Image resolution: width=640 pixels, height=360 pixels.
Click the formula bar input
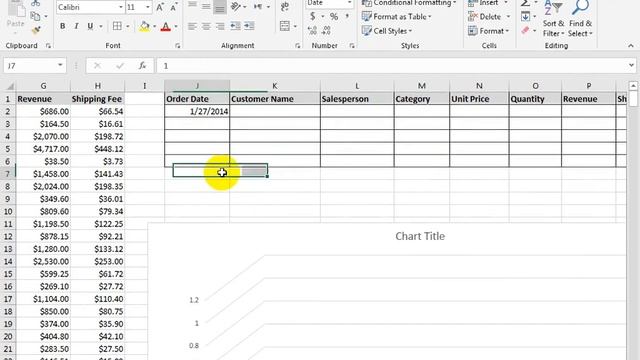392,66
